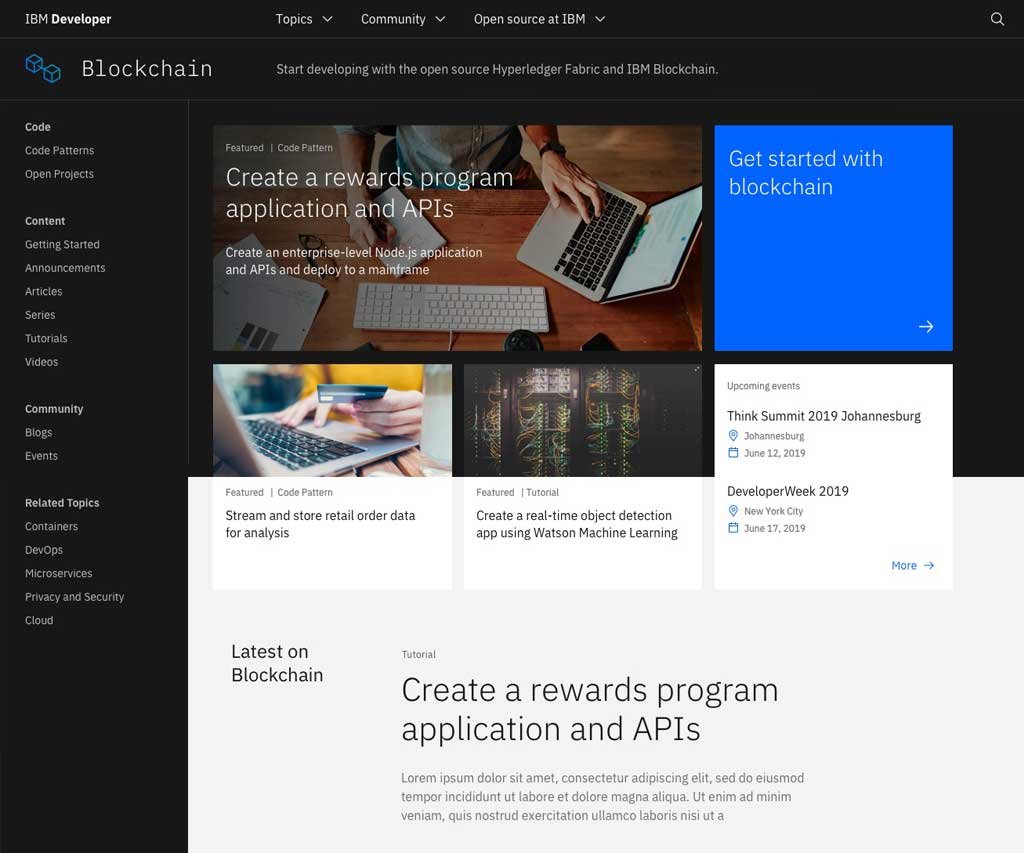1024x853 pixels.
Task: Go to Microservices related topic
Action: 58,573
